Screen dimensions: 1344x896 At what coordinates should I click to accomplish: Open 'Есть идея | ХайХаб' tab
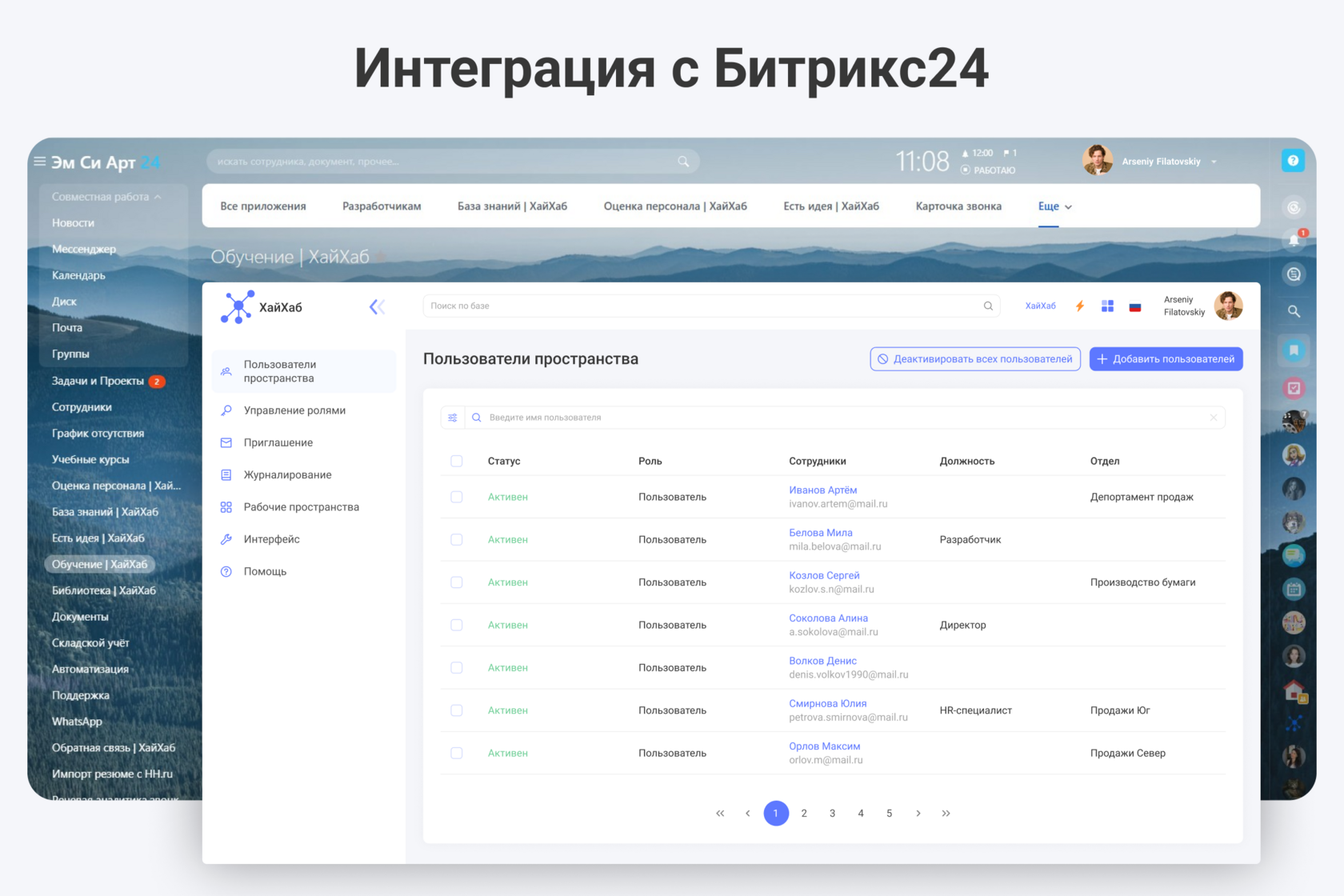831,206
